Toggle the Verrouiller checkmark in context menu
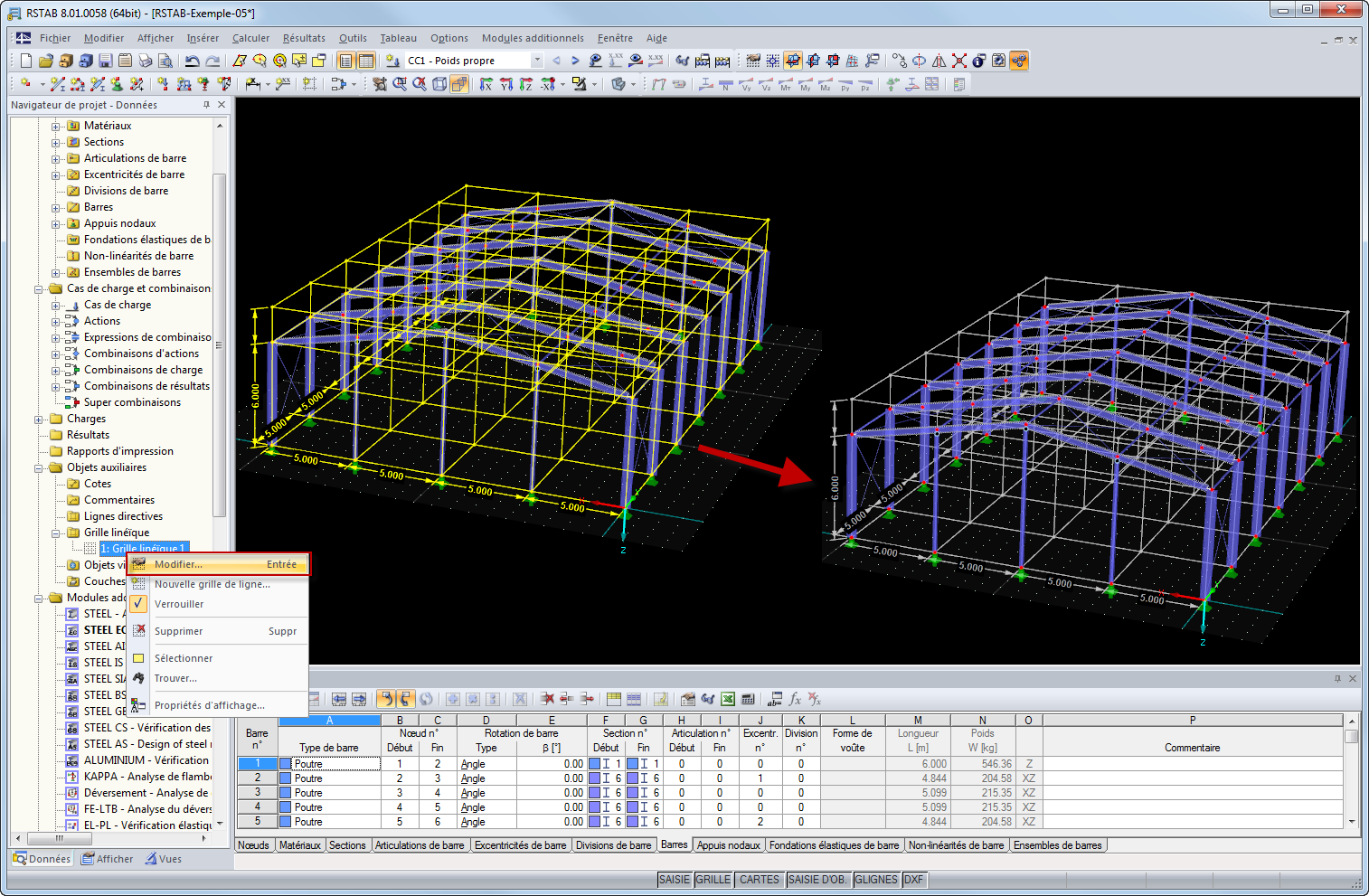This screenshot has height=896, width=1369. pyautogui.click(x=138, y=604)
